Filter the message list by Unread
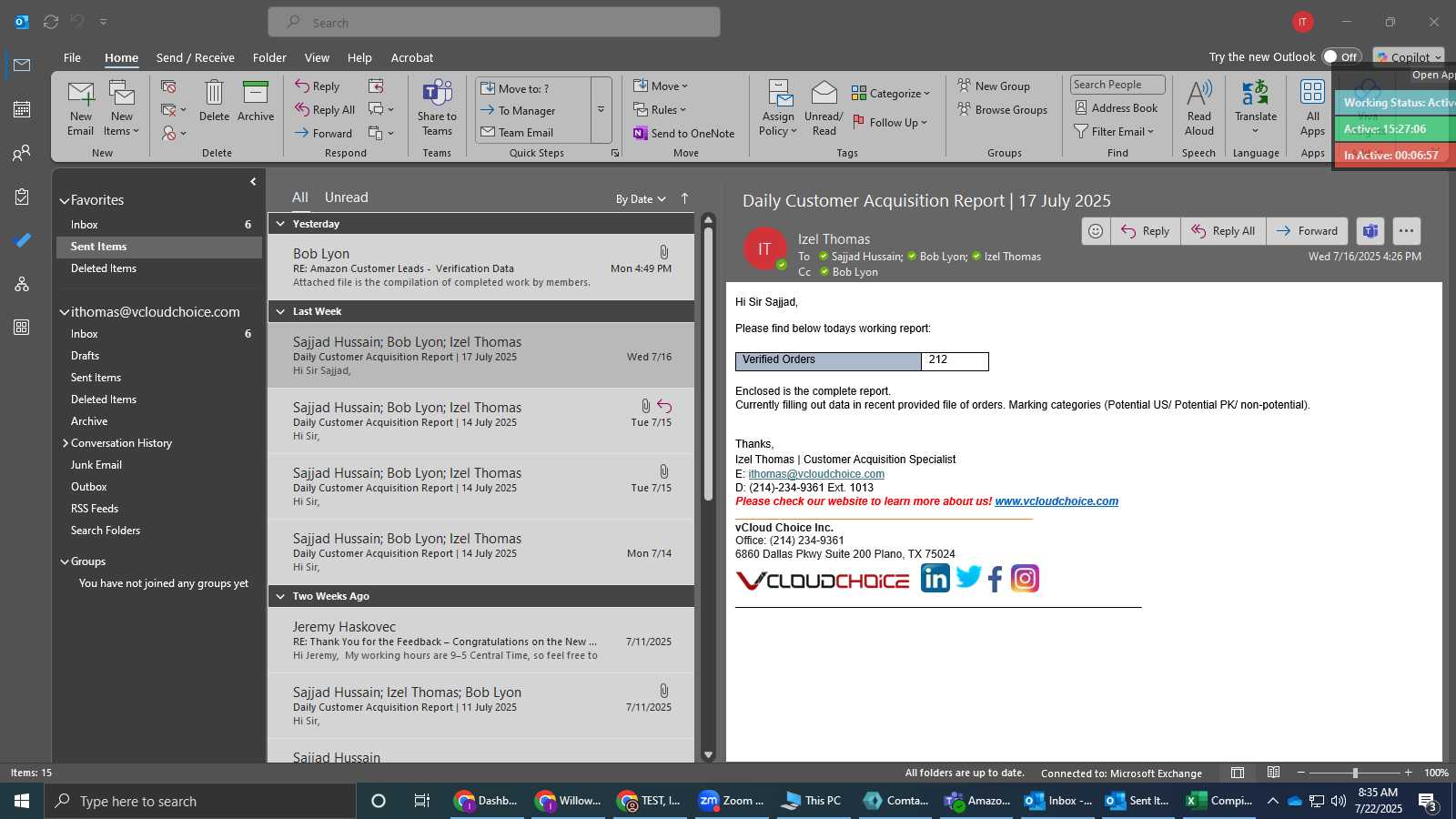1456x819 pixels. 347,197
